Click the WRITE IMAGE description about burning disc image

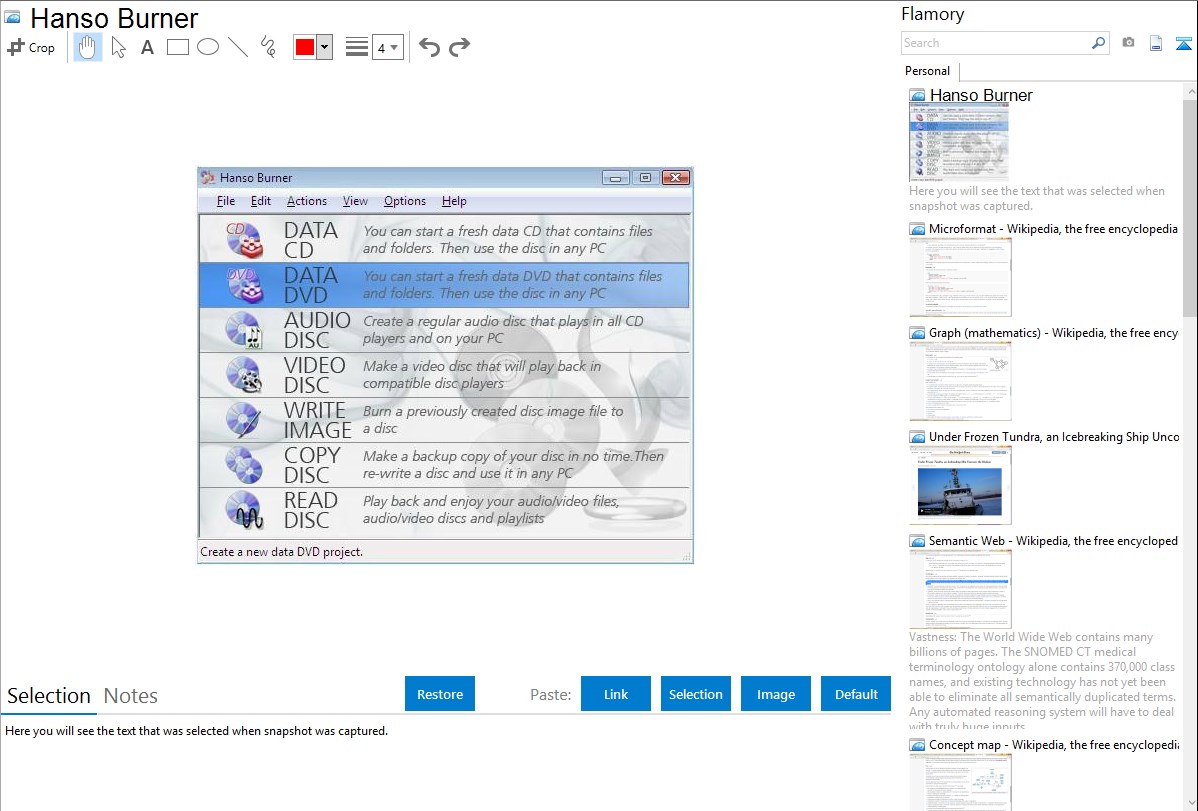coord(493,420)
